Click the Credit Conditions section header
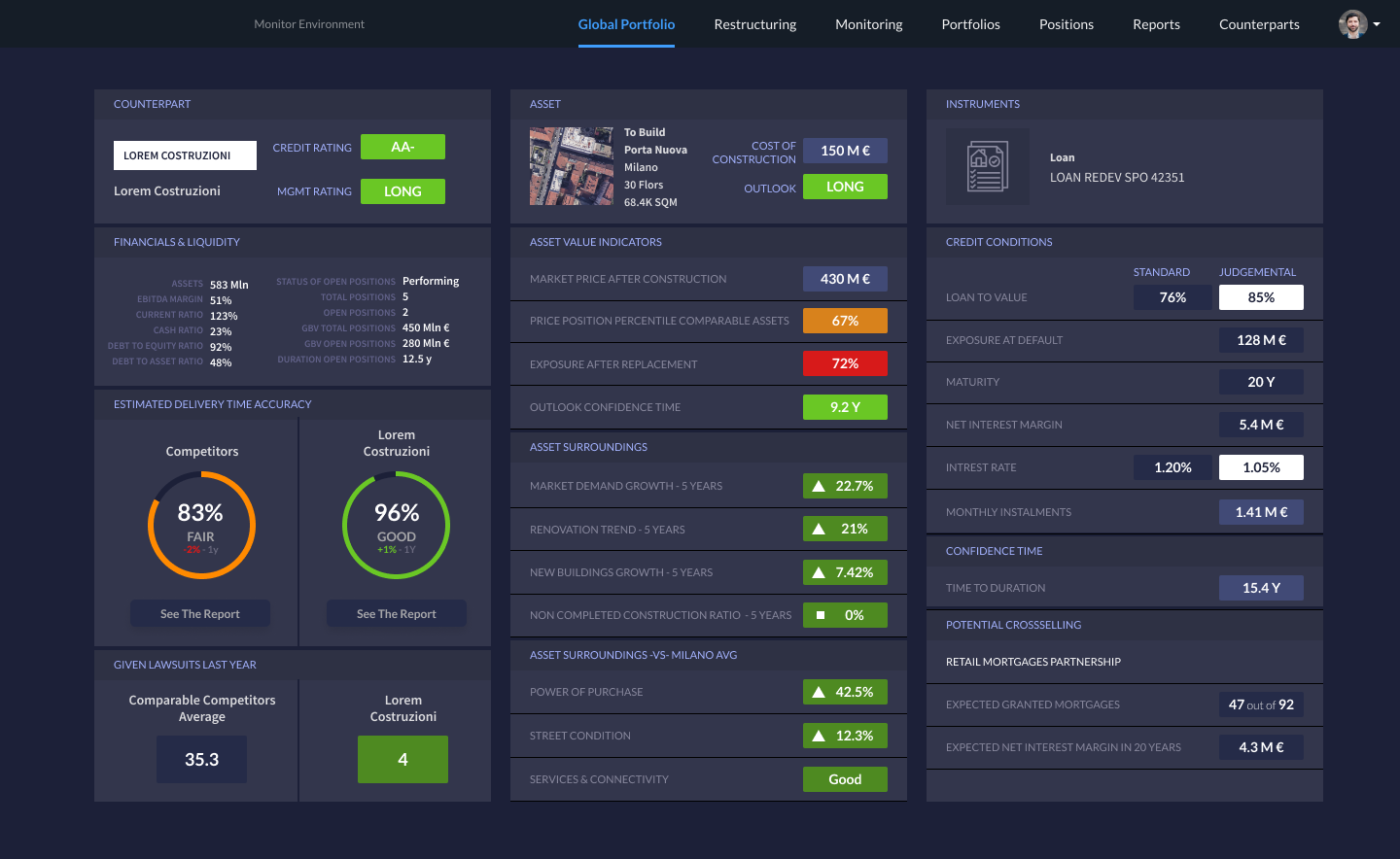This screenshot has width=1400, height=859. (x=998, y=242)
